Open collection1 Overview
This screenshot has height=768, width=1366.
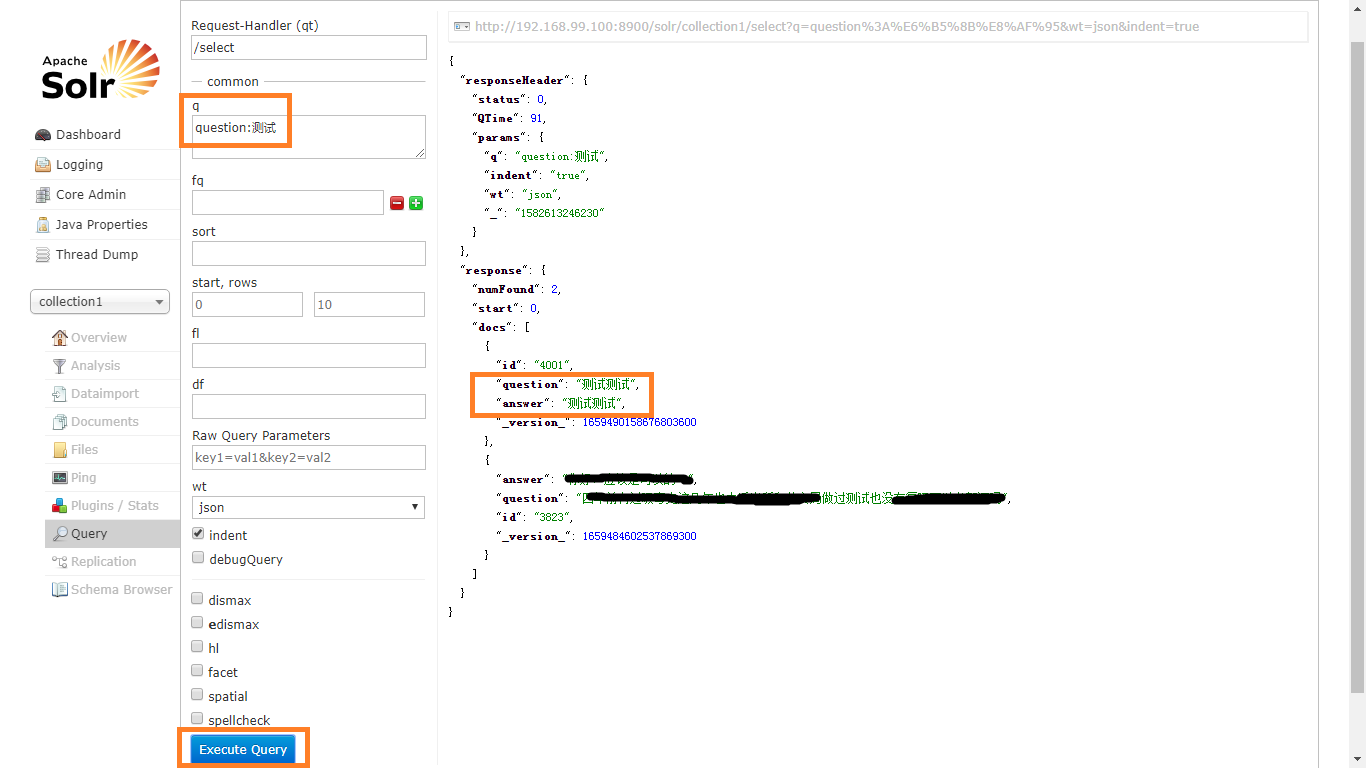click(x=99, y=338)
